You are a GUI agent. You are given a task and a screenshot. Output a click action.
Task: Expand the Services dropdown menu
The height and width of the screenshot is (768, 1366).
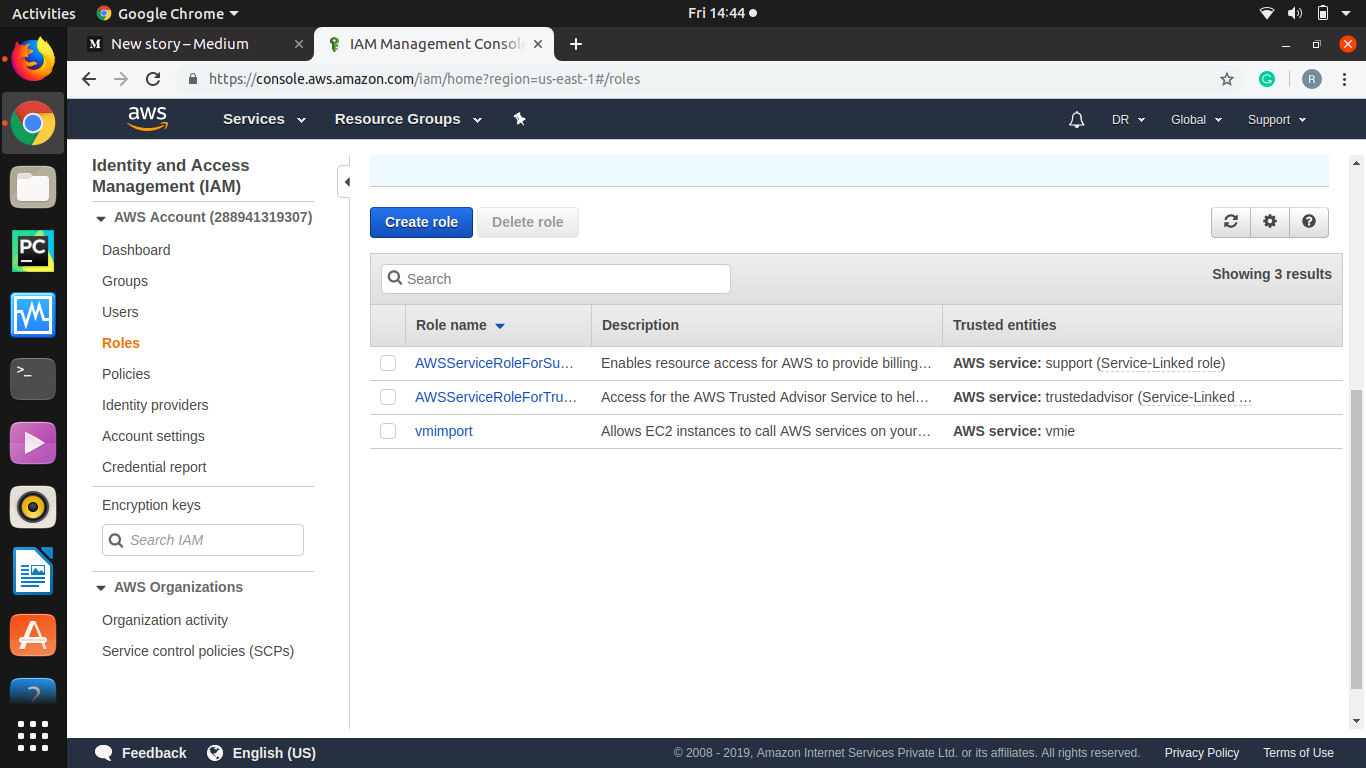265,119
